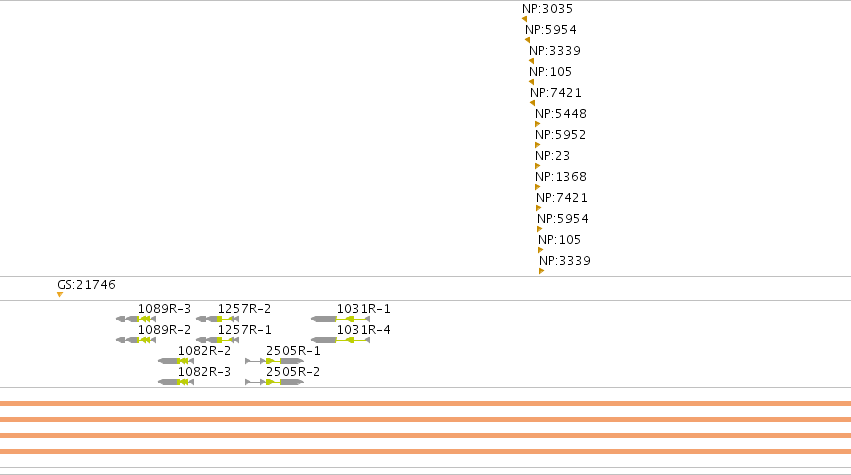The image size is (851, 475).
Task: Click the 1082R-2 transcript label
Action: click(x=205, y=351)
